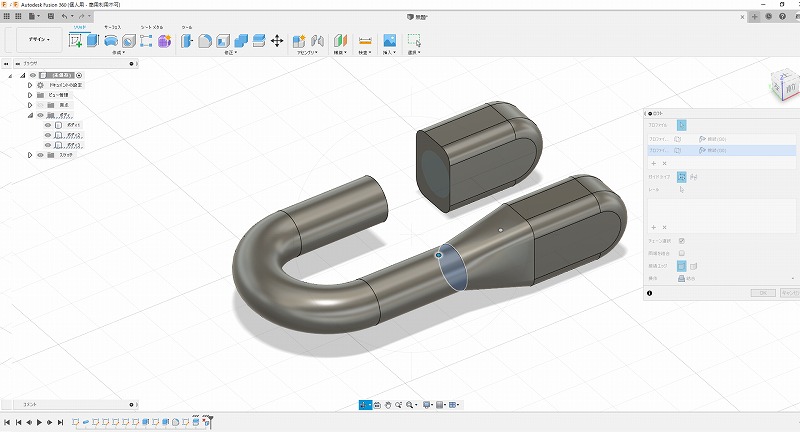The height and width of the screenshot is (432, 800).
Task: Collapse the Bodies folder in browser
Action: click(30, 115)
